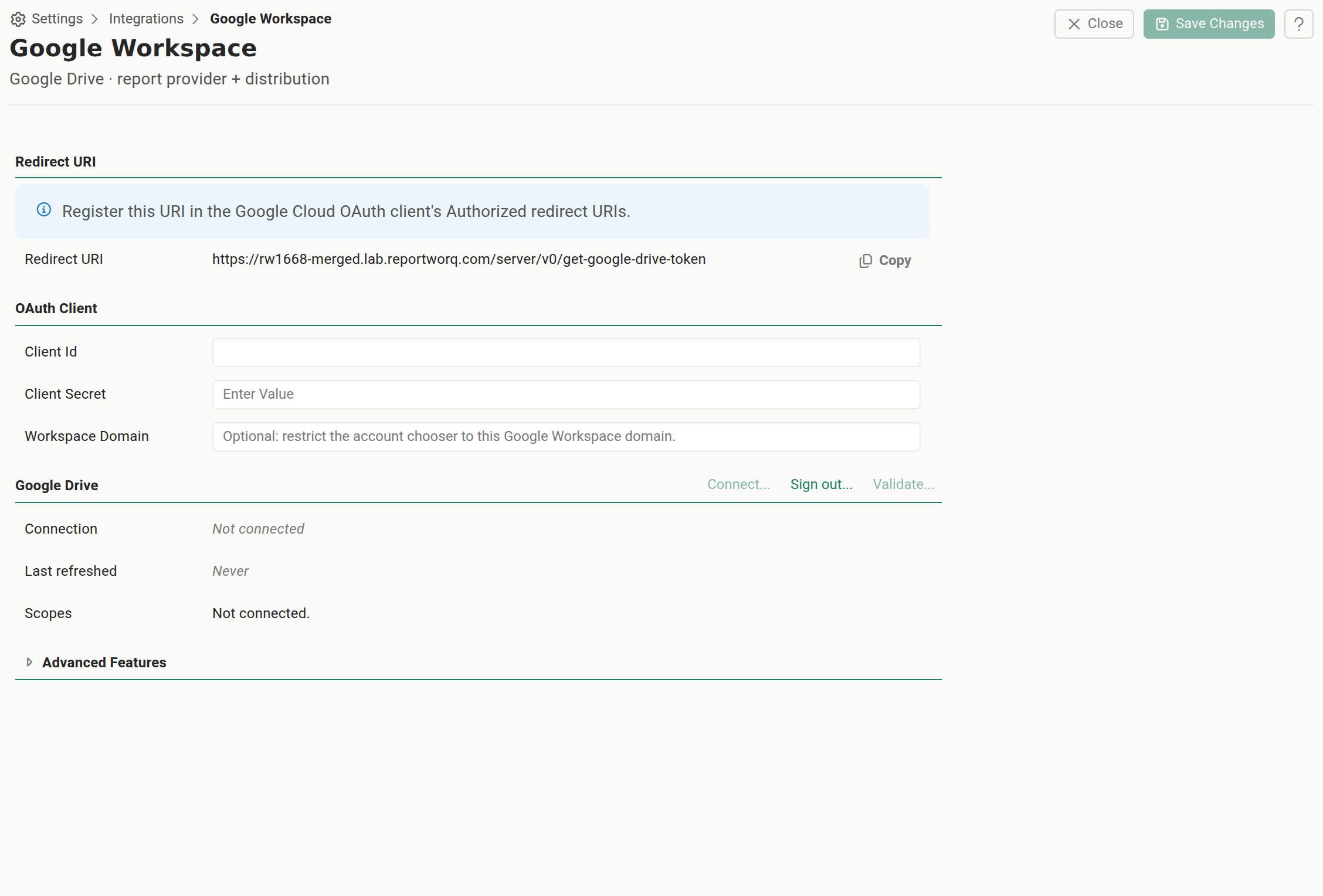This screenshot has height=896, width=1323.
Task: Click the Last refreshed label
Action: (x=71, y=571)
